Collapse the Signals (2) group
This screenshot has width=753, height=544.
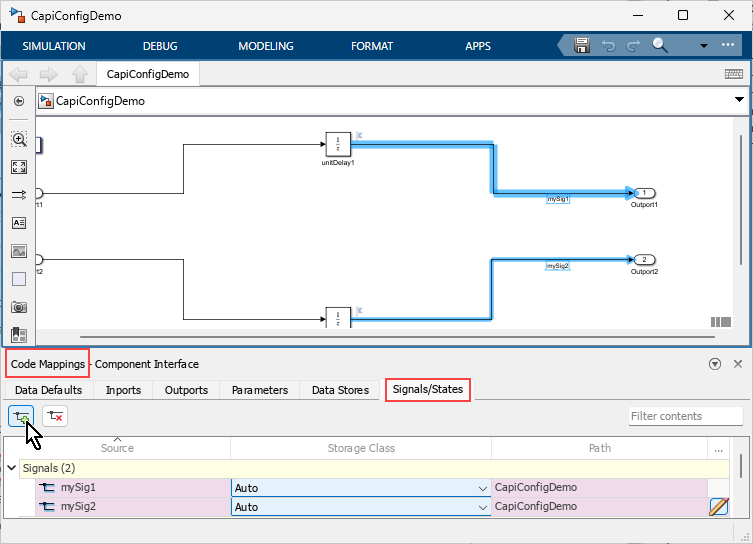click(x=12, y=468)
